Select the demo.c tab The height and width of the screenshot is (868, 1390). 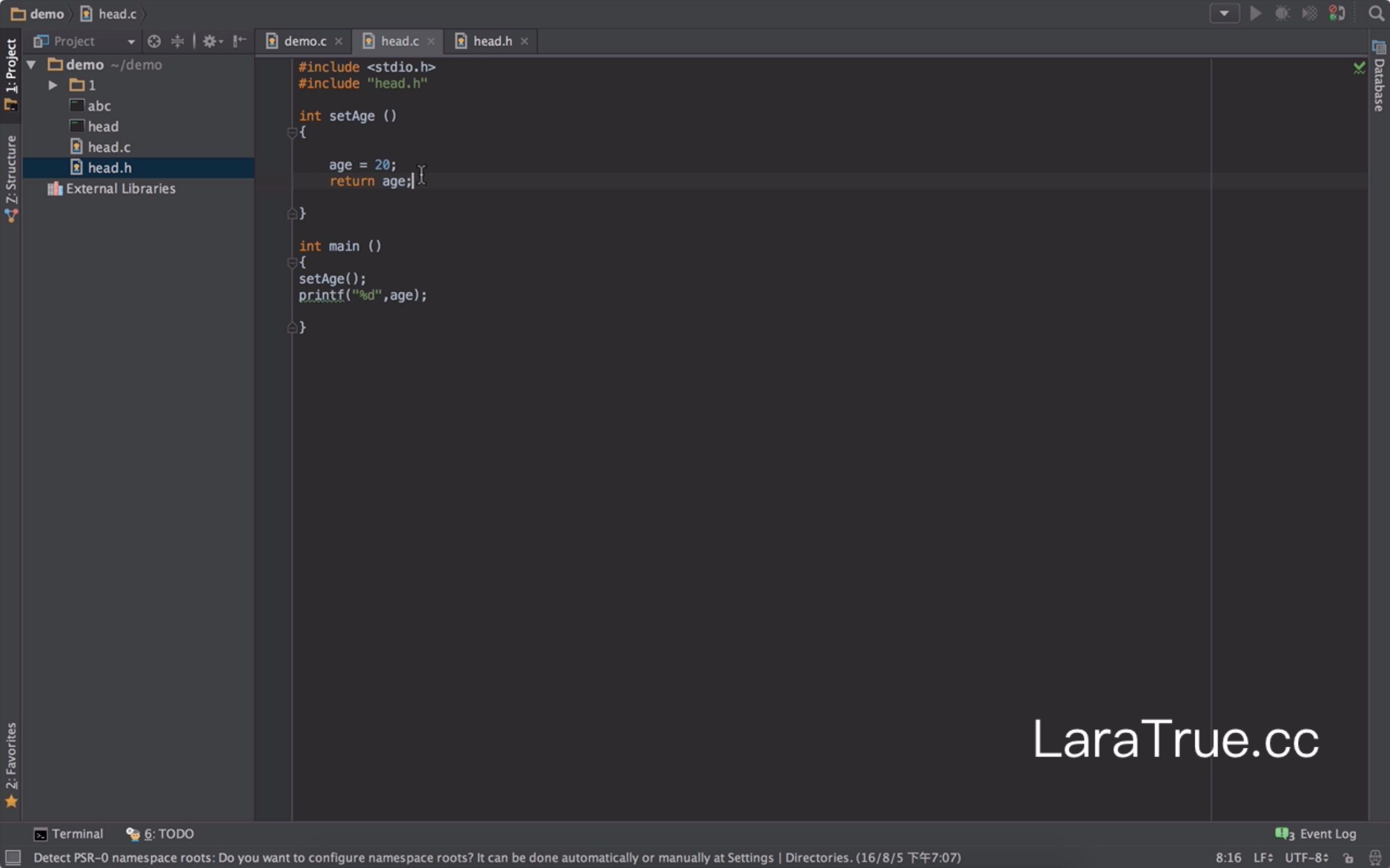(305, 40)
